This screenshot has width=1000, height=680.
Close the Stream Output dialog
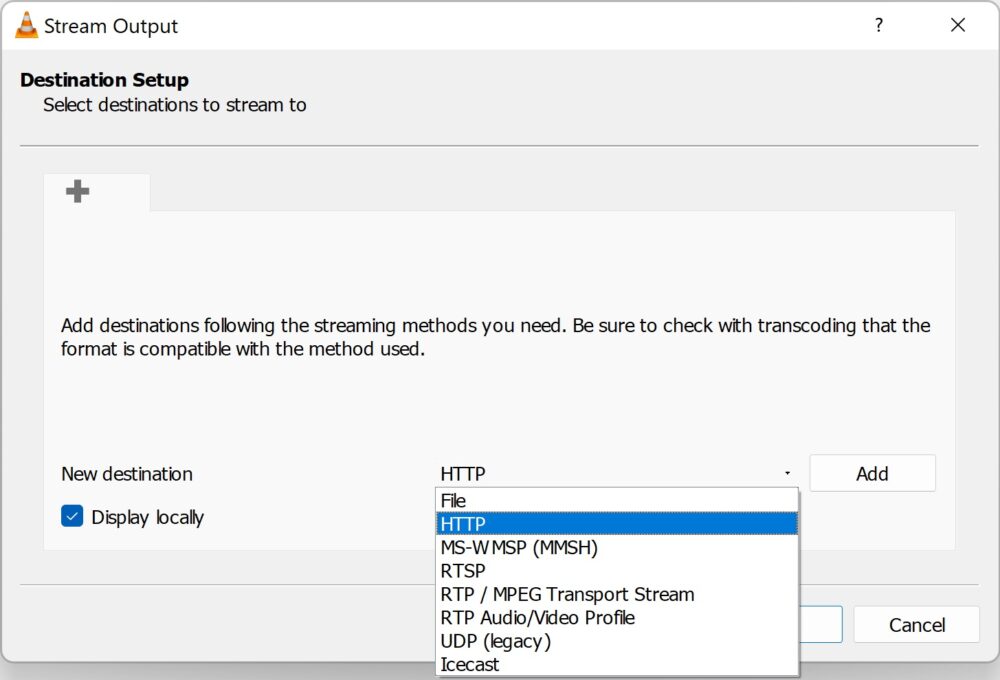pos(958,26)
